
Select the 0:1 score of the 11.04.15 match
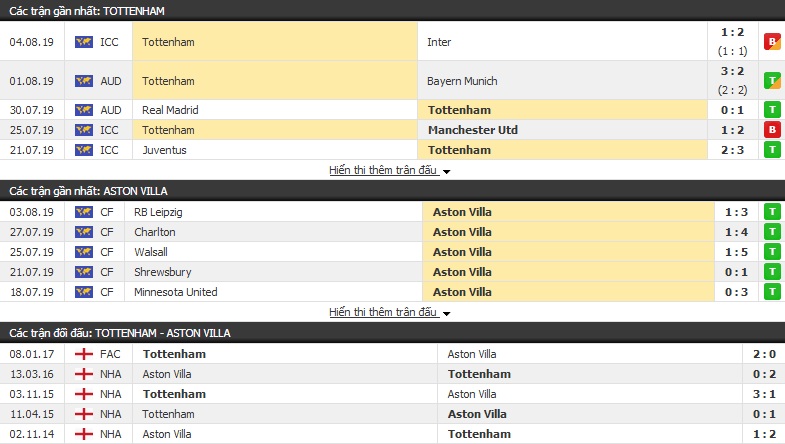pos(764,414)
